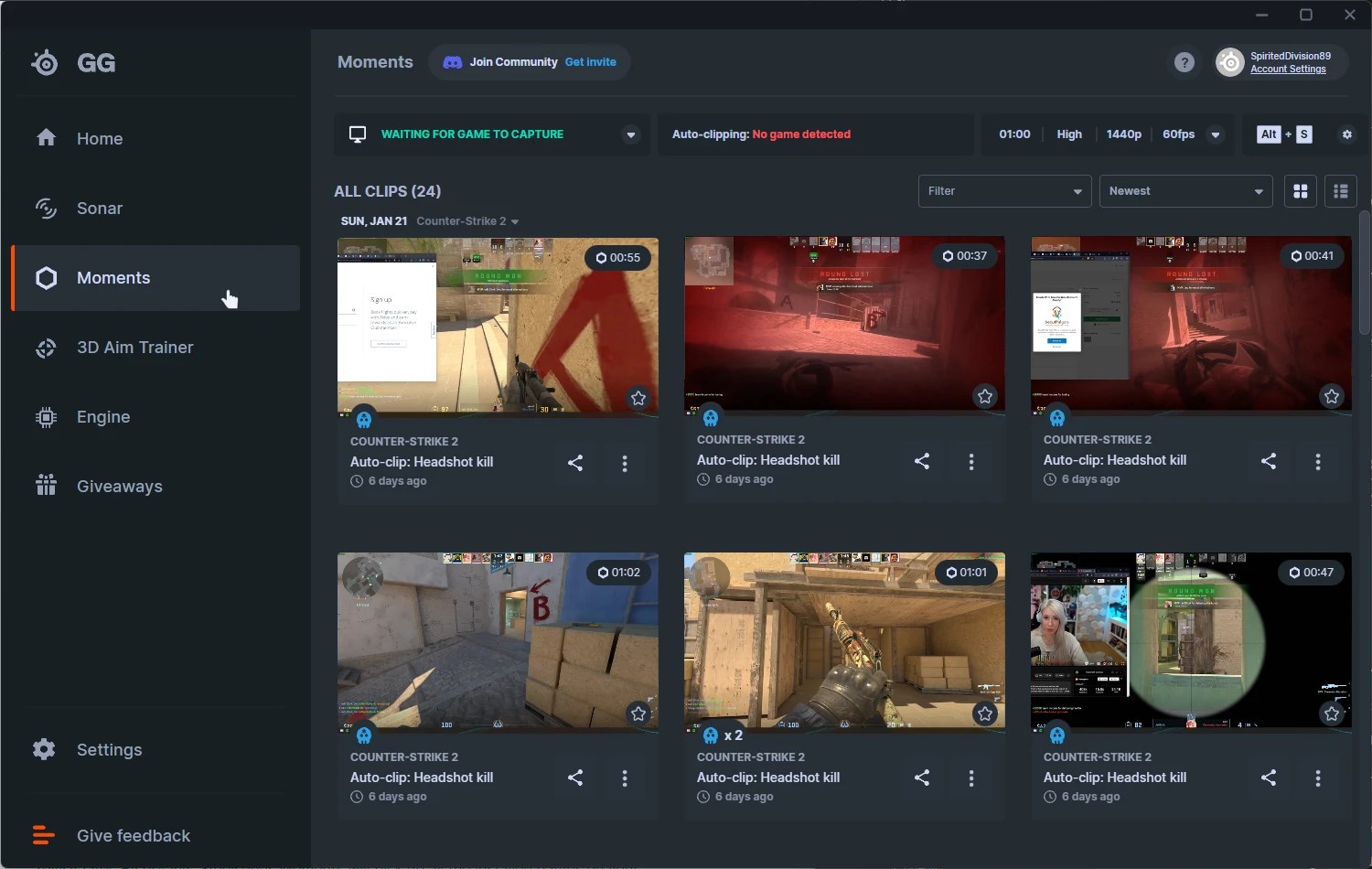Switch clips to grid view
This screenshot has height=869, width=1372.
click(x=1301, y=191)
